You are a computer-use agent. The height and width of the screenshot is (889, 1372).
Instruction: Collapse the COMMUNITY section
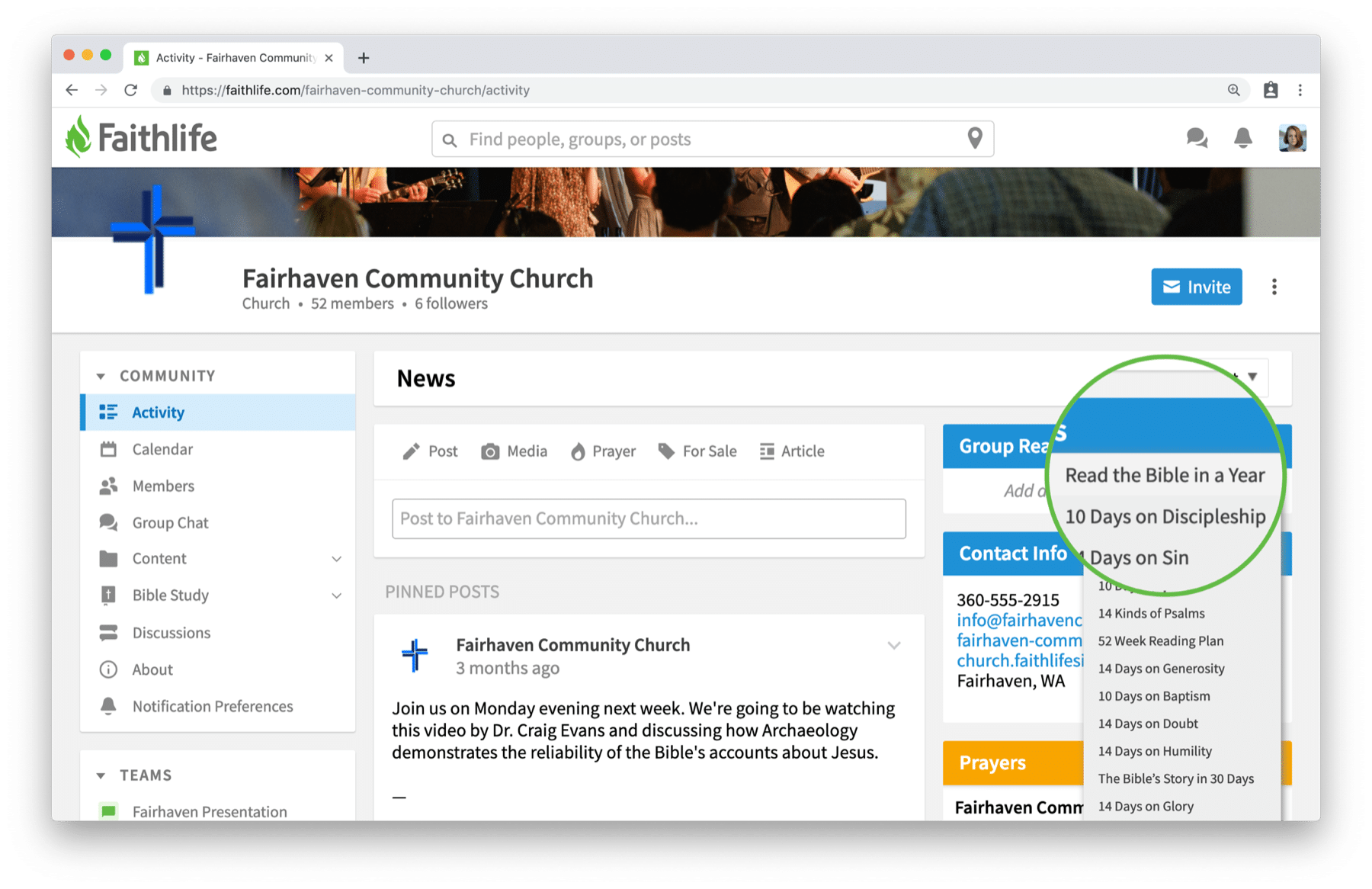pos(101,376)
